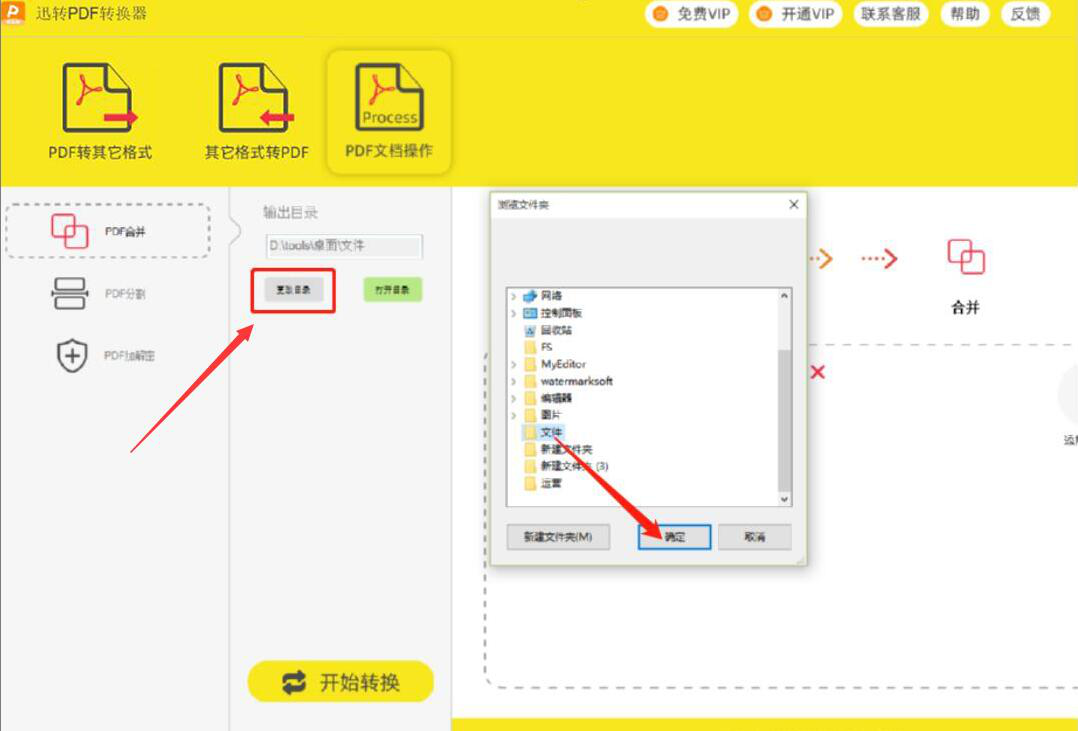Viewport: 1078px width, 731px height.
Task: Click the green 打开目录 button
Action: (x=392, y=290)
